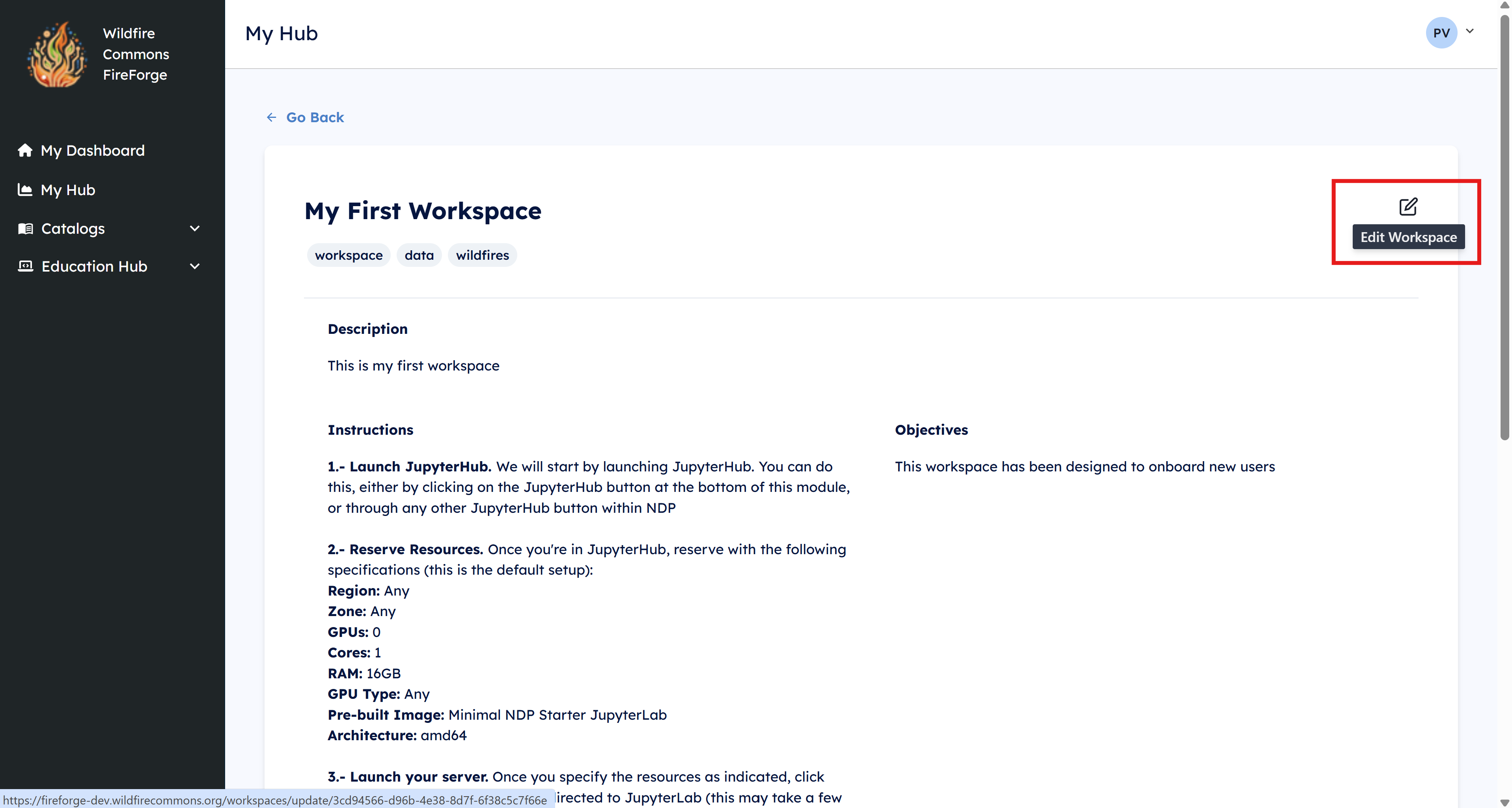Expand the Catalogs menu chevron
The width and height of the screenshot is (1512, 808).
pos(195,228)
